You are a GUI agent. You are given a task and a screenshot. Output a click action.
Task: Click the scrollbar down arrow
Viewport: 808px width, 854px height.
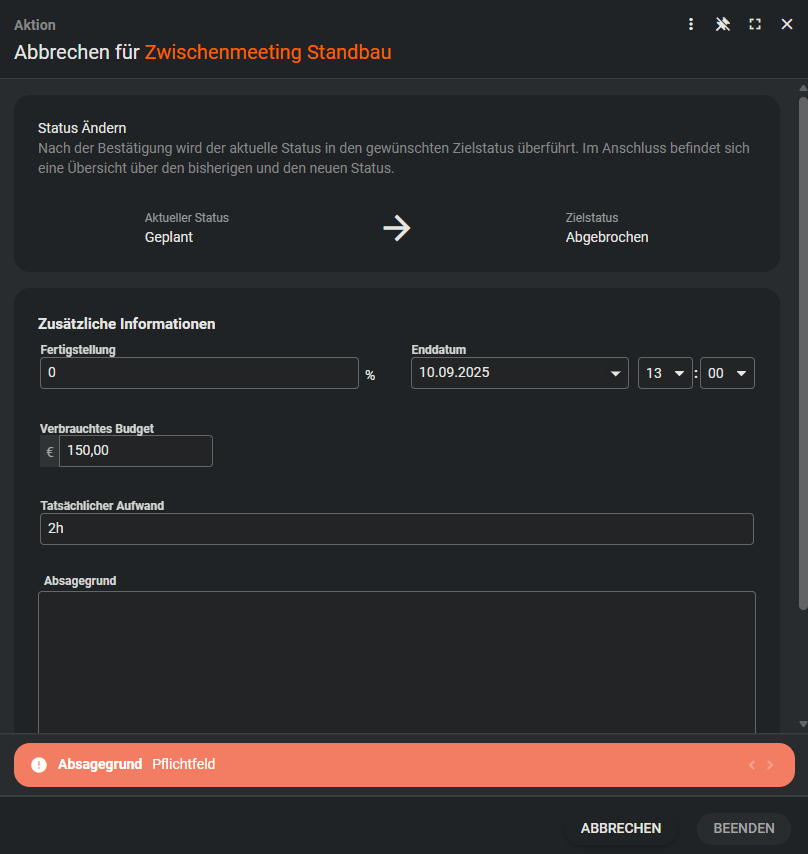pyautogui.click(x=803, y=723)
